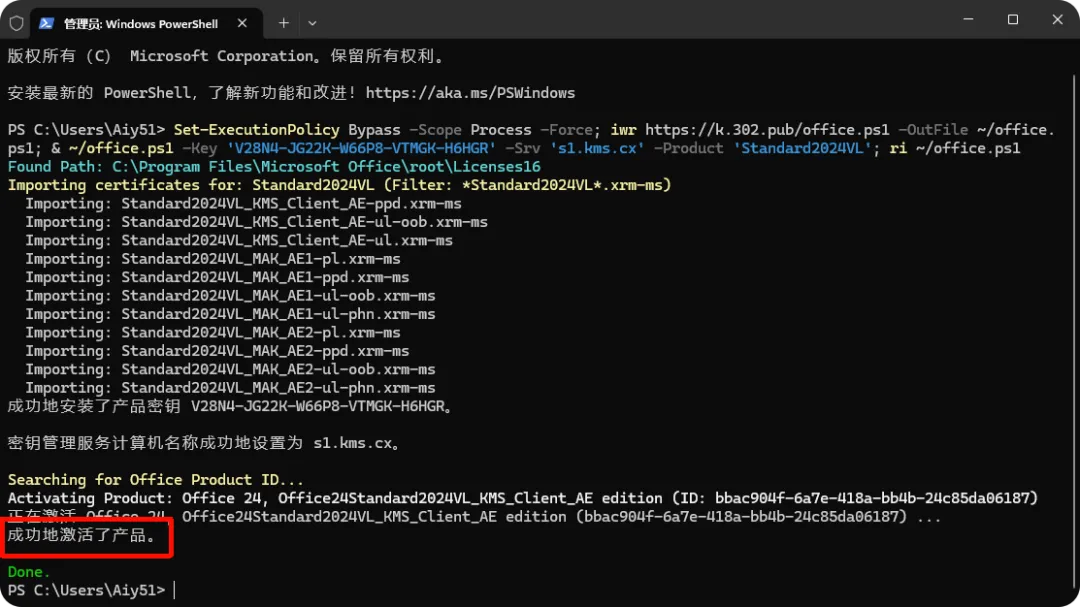
Task: Click the 'Standard2024VL' product argument
Action: coord(802,148)
